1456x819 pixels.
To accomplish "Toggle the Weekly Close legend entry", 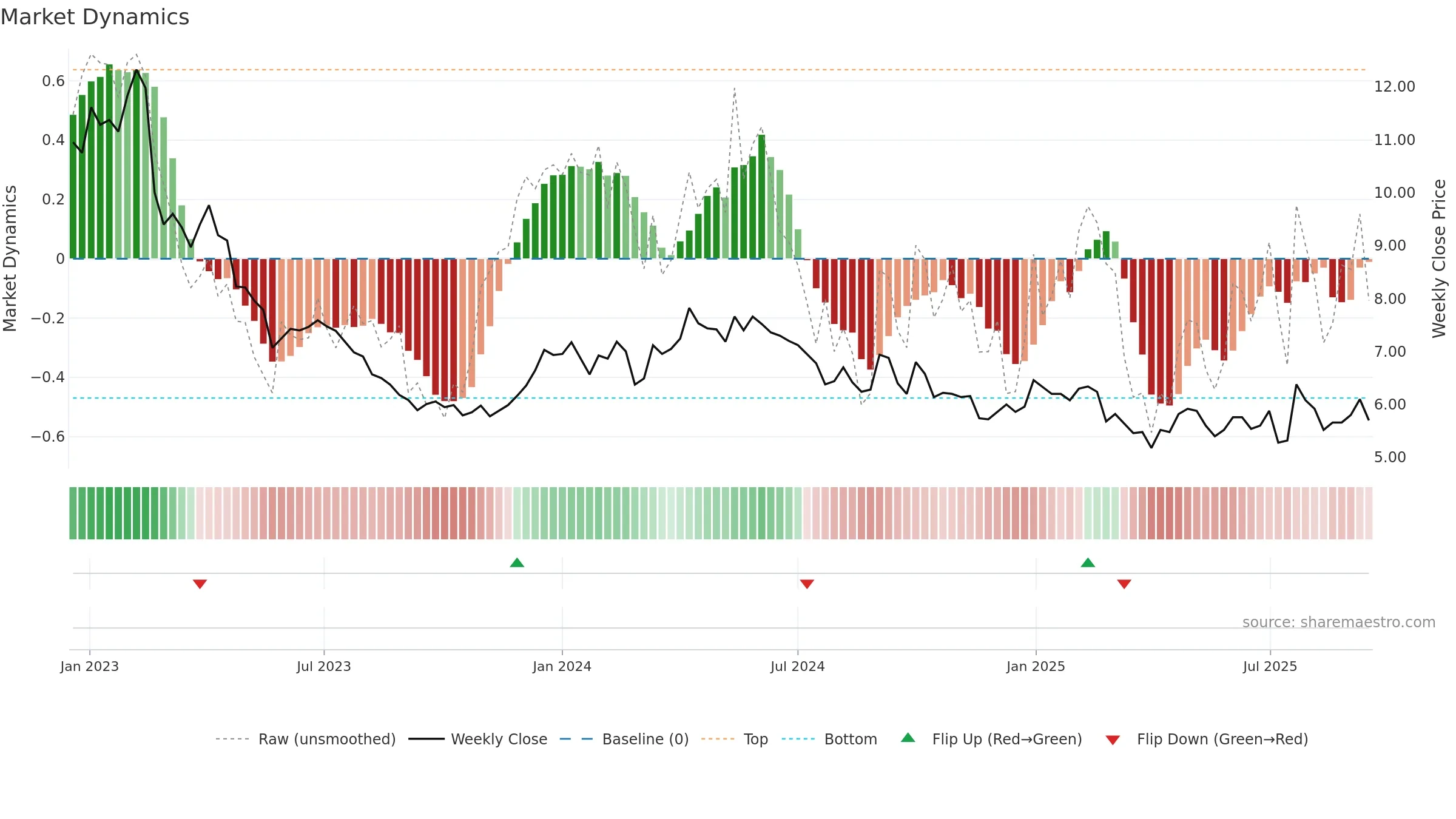I will pyautogui.click(x=478, y=740).
